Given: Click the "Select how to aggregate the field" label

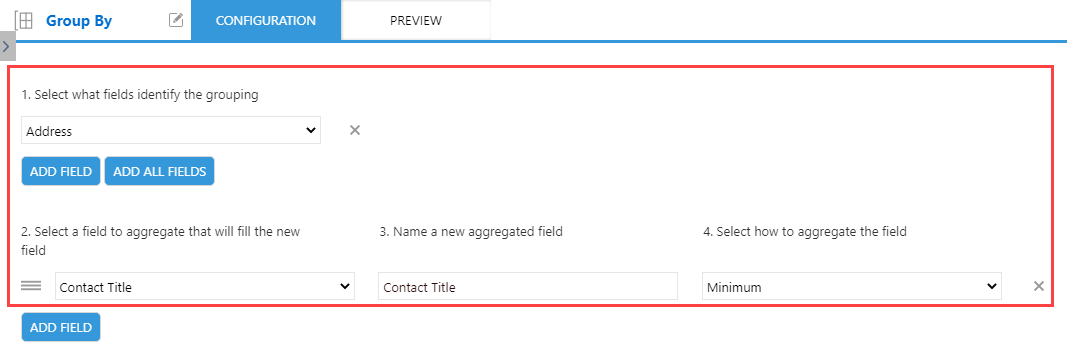Looking at the screenshot, I should pyautogui.click(x=804, y=231).
